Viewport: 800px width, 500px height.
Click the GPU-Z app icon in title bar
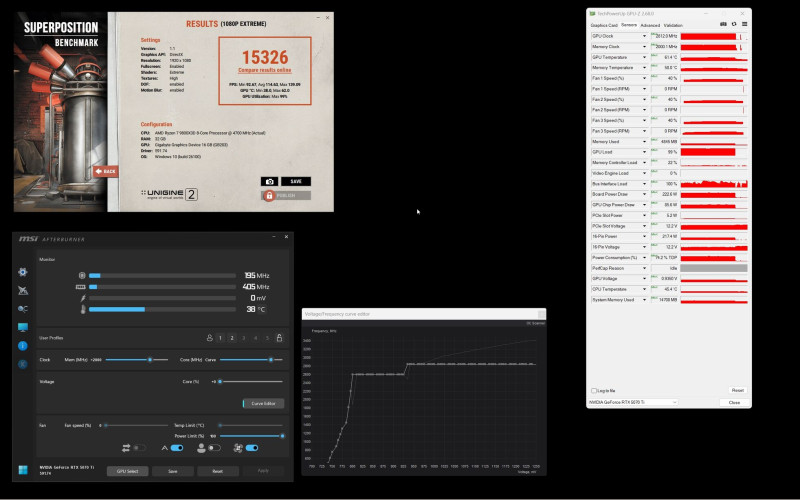point(592,14)
